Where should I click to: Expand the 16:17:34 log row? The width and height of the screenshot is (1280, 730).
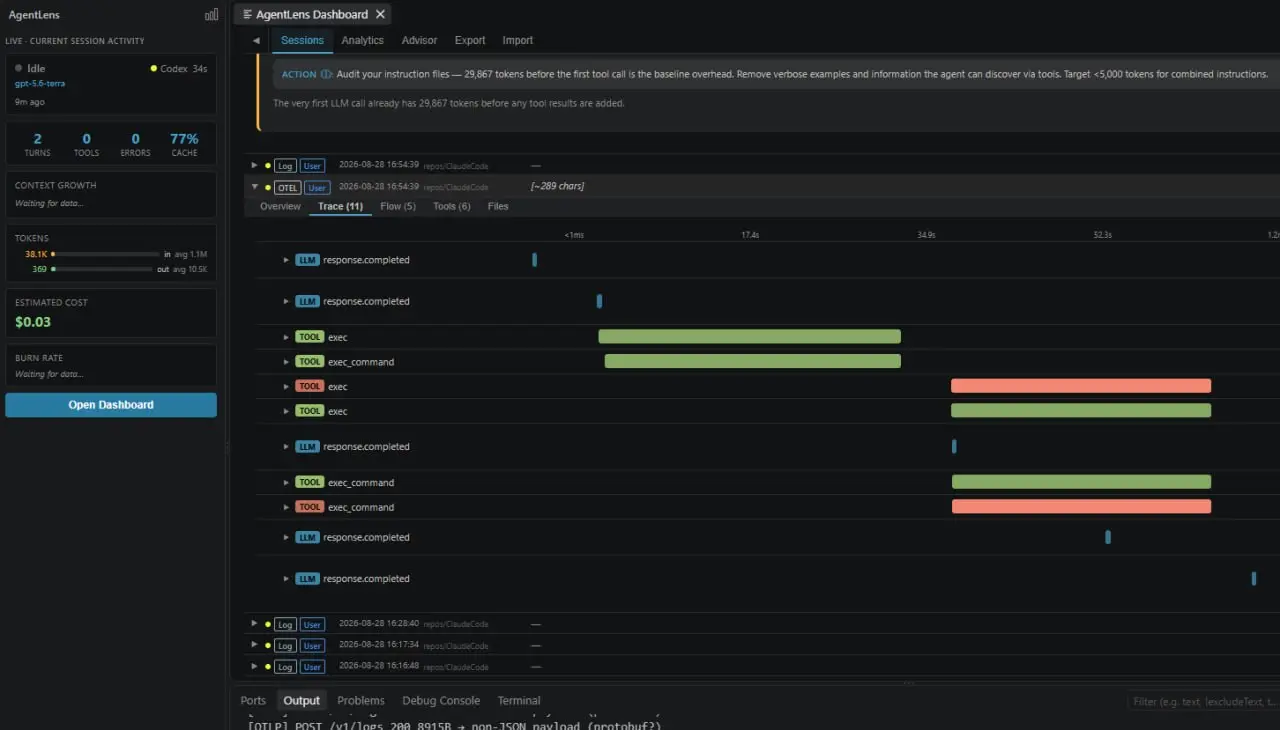click(255, 645)
